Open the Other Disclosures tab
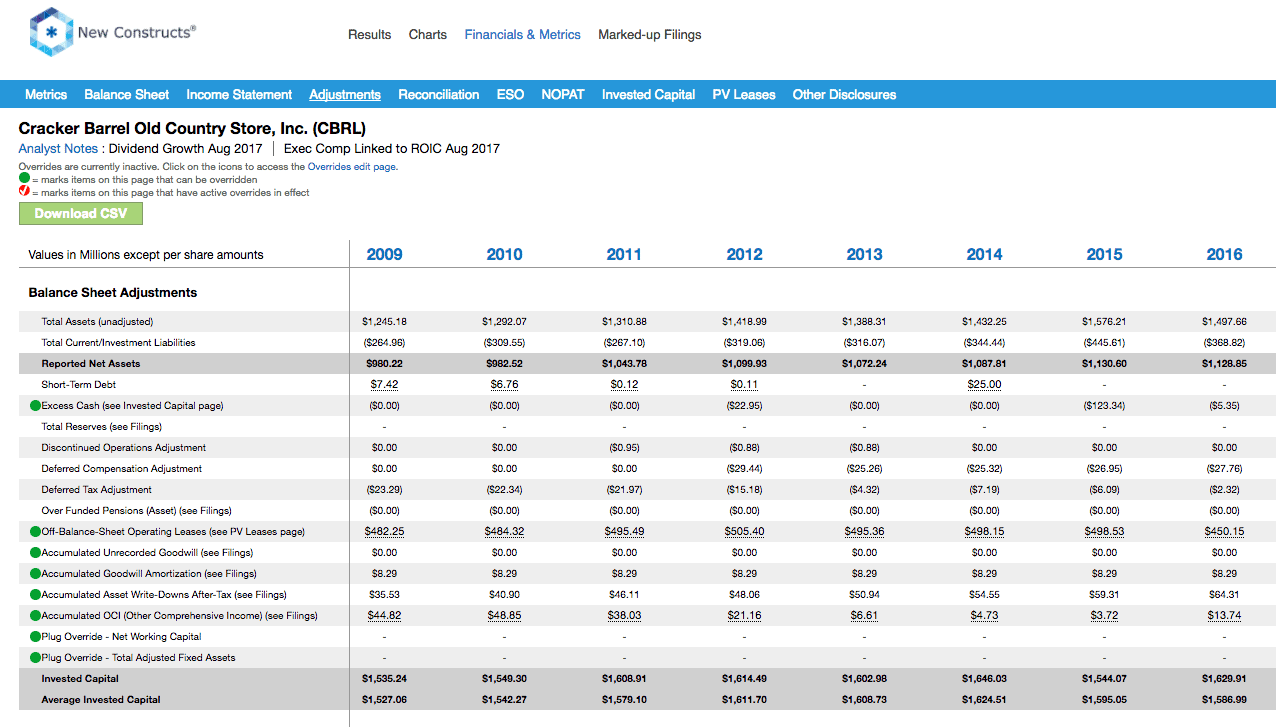 coord(845,95)
